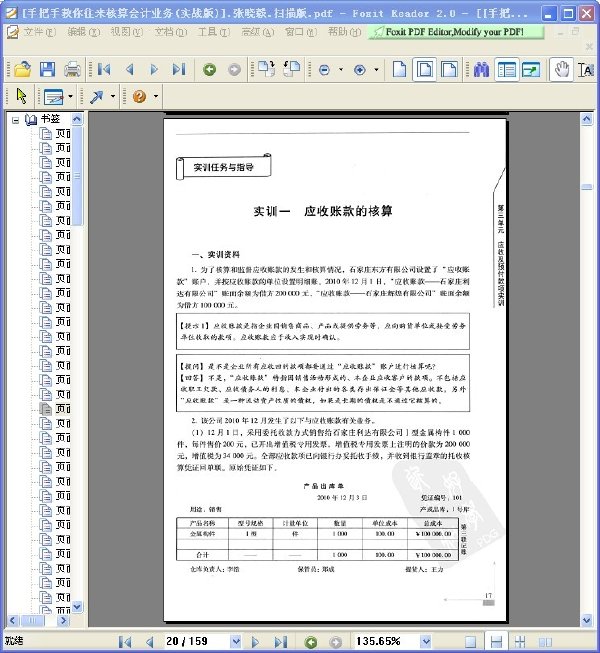The width and height of the screenshot is (600, 653).
Task: Save the document with floppy icon
Action: [47, 69]
